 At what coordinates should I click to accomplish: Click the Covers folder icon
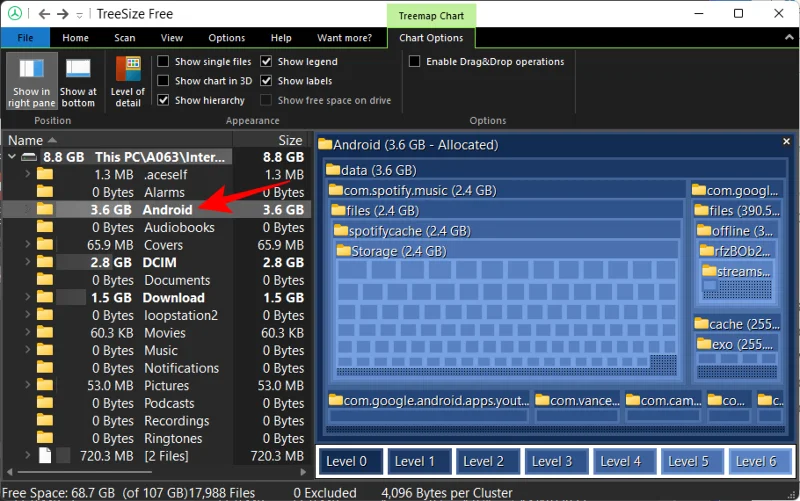click(45, 245)
